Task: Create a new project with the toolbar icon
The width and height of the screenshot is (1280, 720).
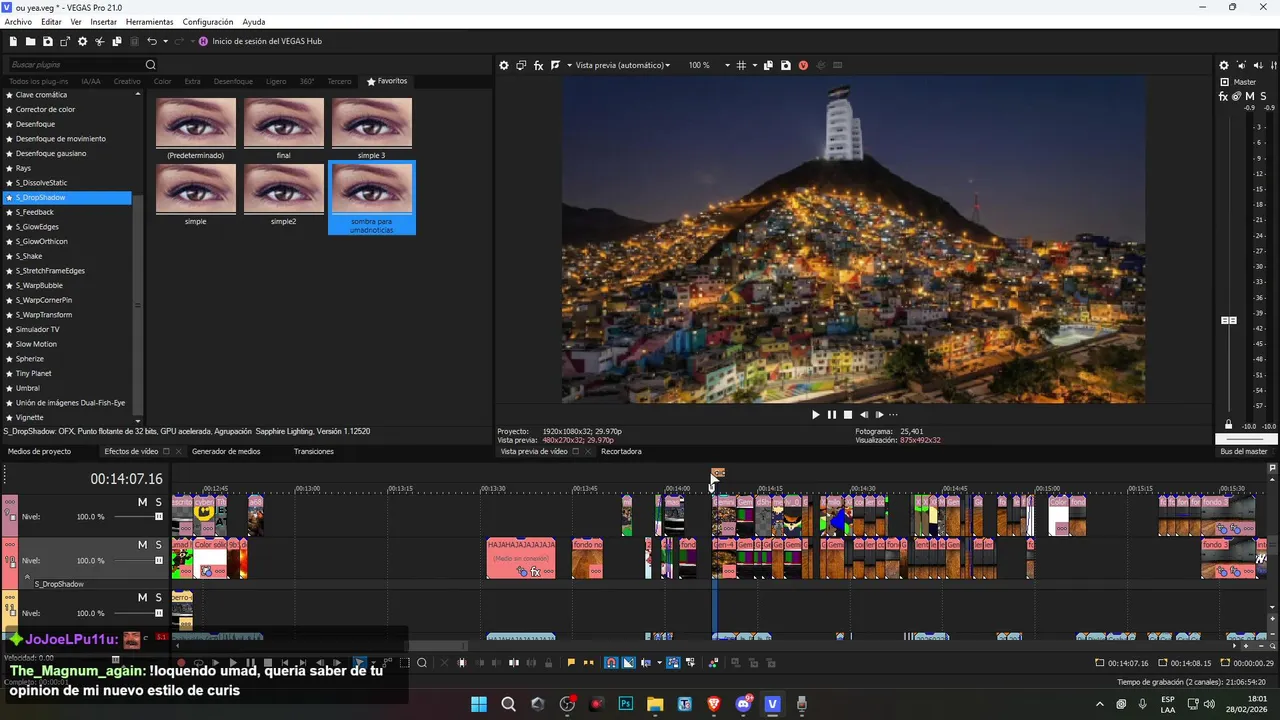Action: [x=14, y=42]
